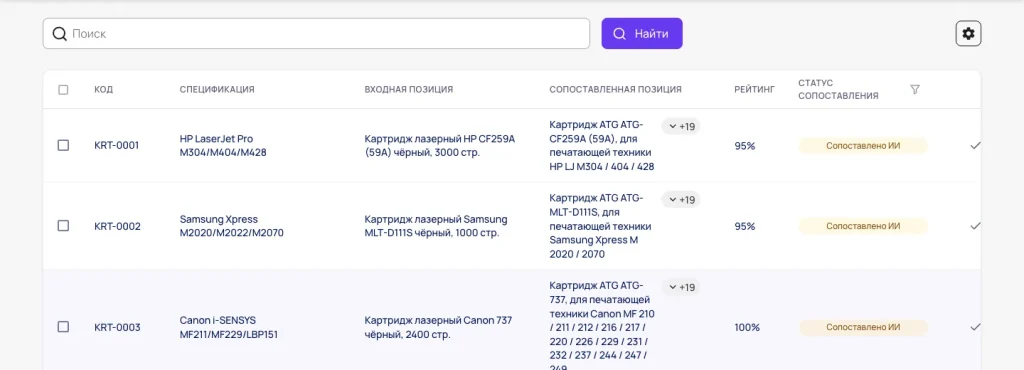Check the KRT-0003 row checkbox
The image size is (1024, 370).
point(63,327)
